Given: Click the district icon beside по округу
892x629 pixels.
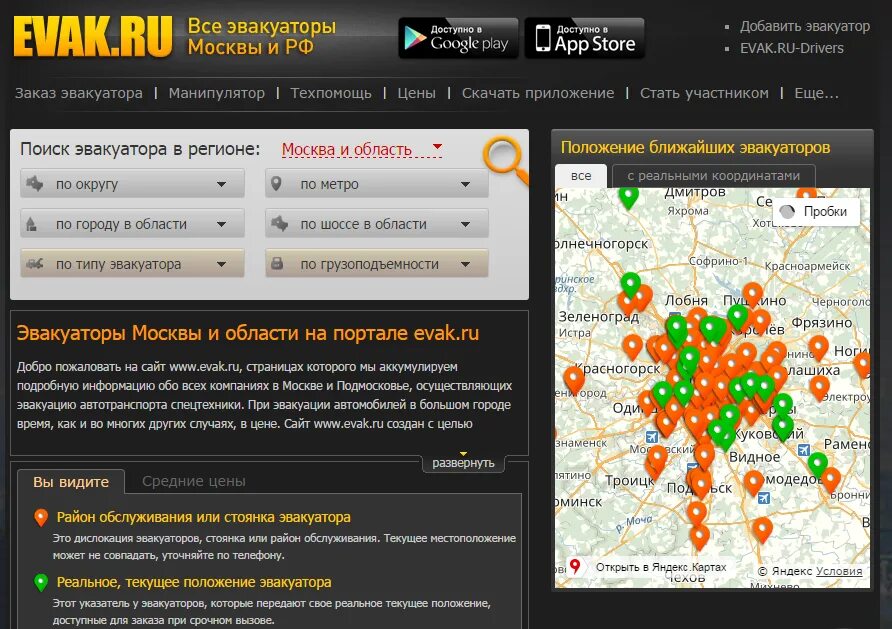Looking at the screenshot, I should click(35, 184).
